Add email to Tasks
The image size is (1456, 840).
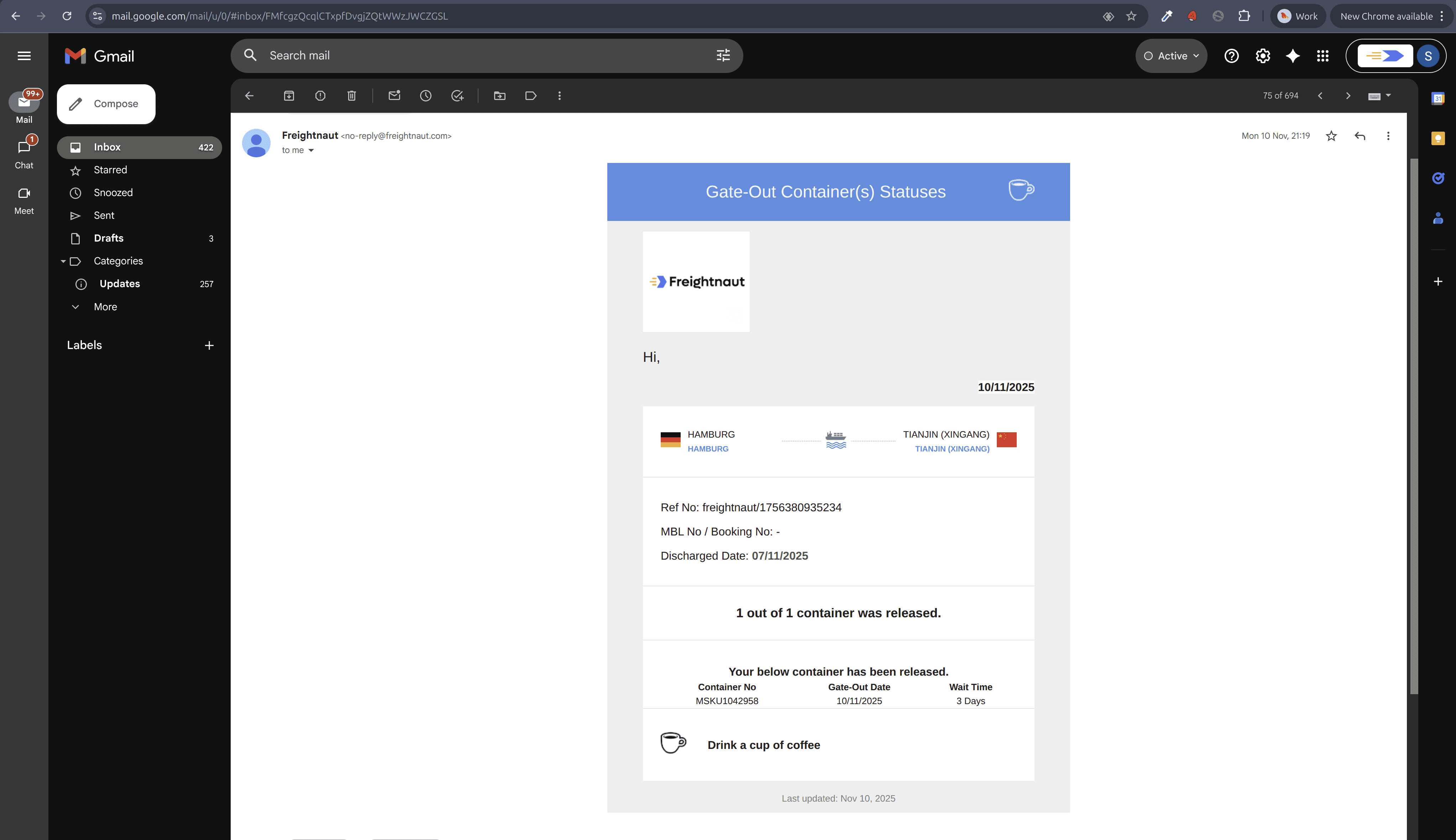tap(457, 96)
